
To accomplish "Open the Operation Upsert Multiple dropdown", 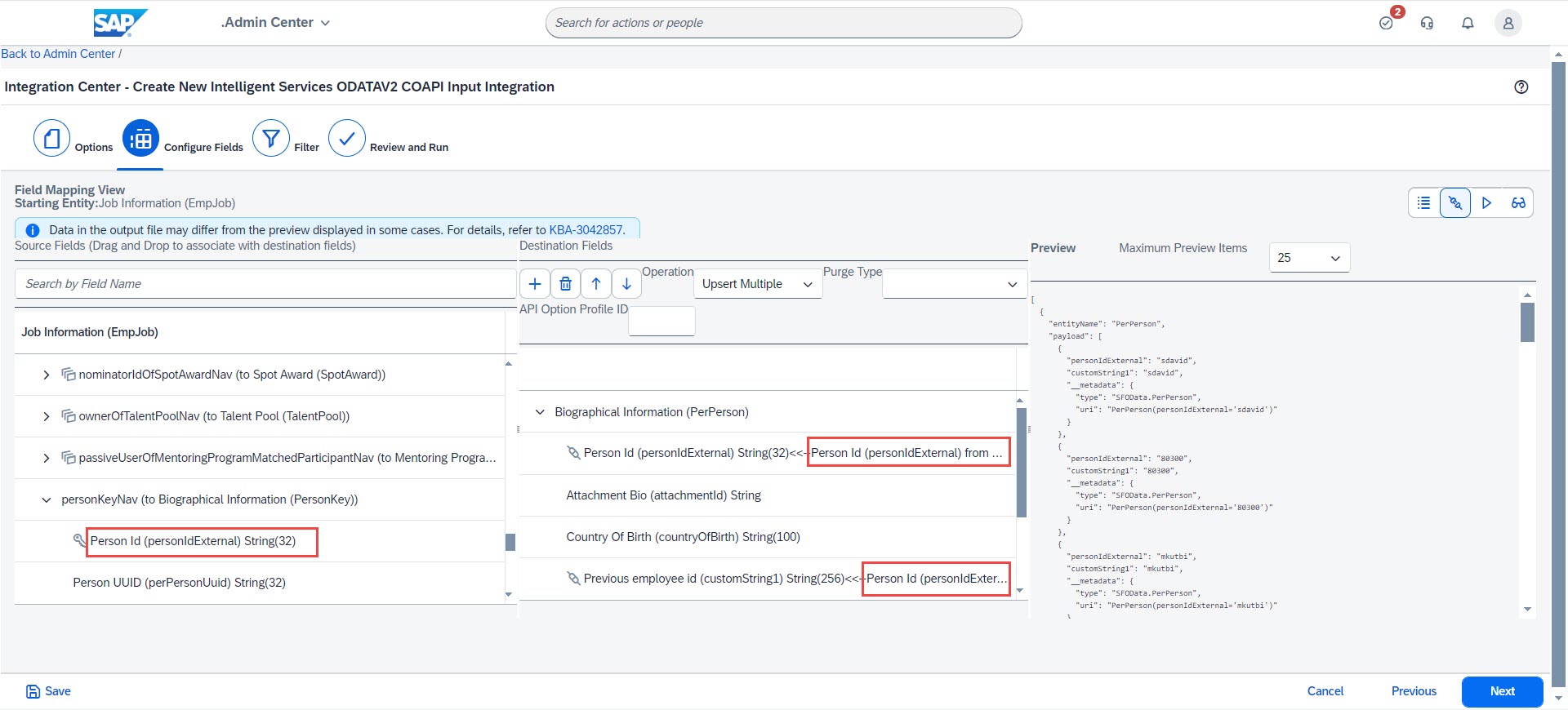I will 758,284.
